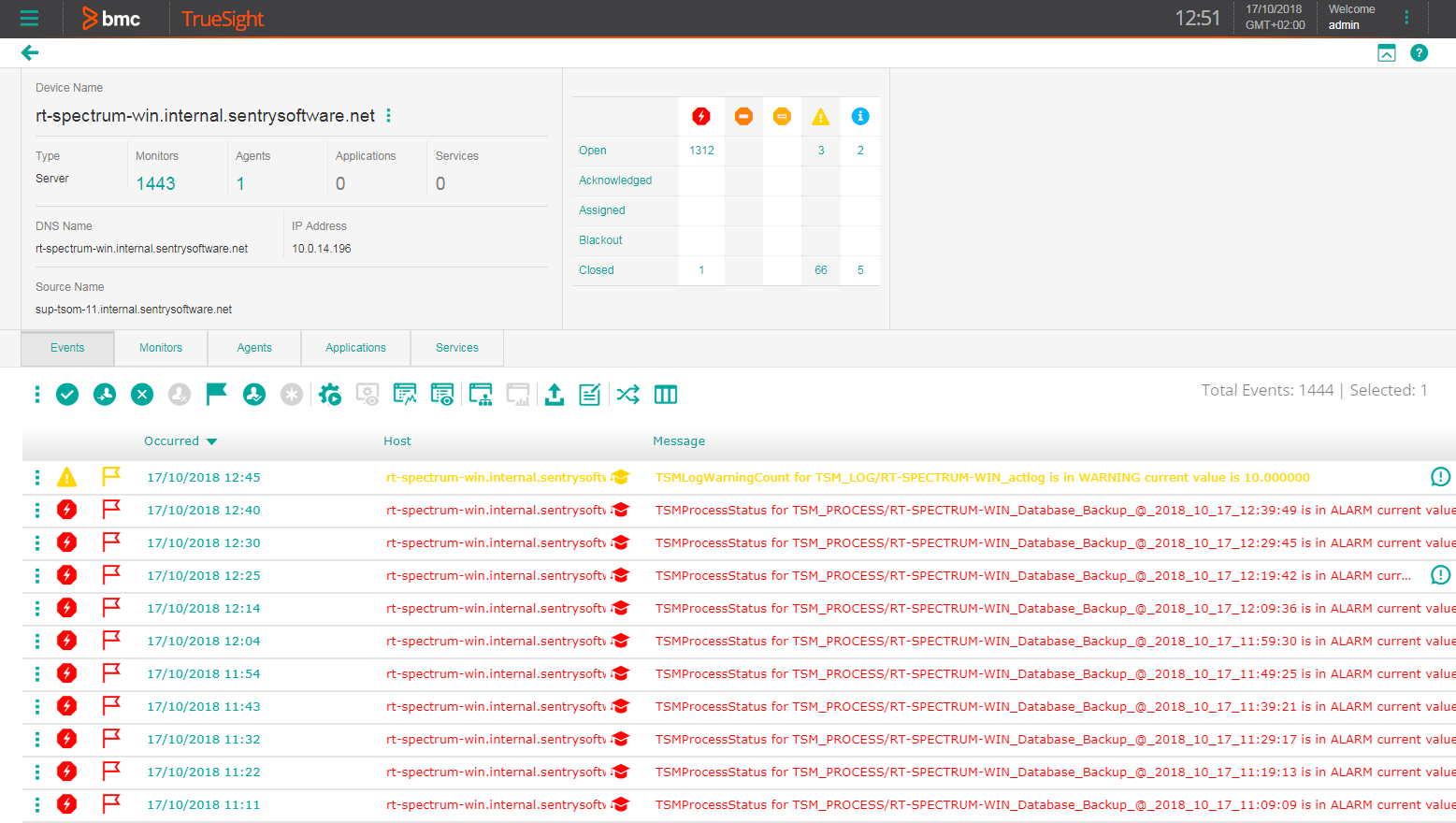Open the Occurred column sort dropdown
The image size is (1456, 823).
(211, 440)
